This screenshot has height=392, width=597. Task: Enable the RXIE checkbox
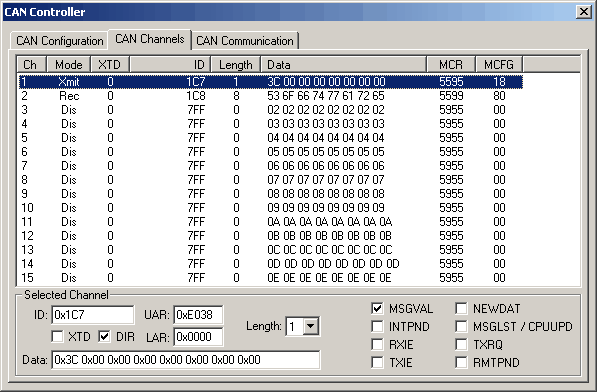377,344
